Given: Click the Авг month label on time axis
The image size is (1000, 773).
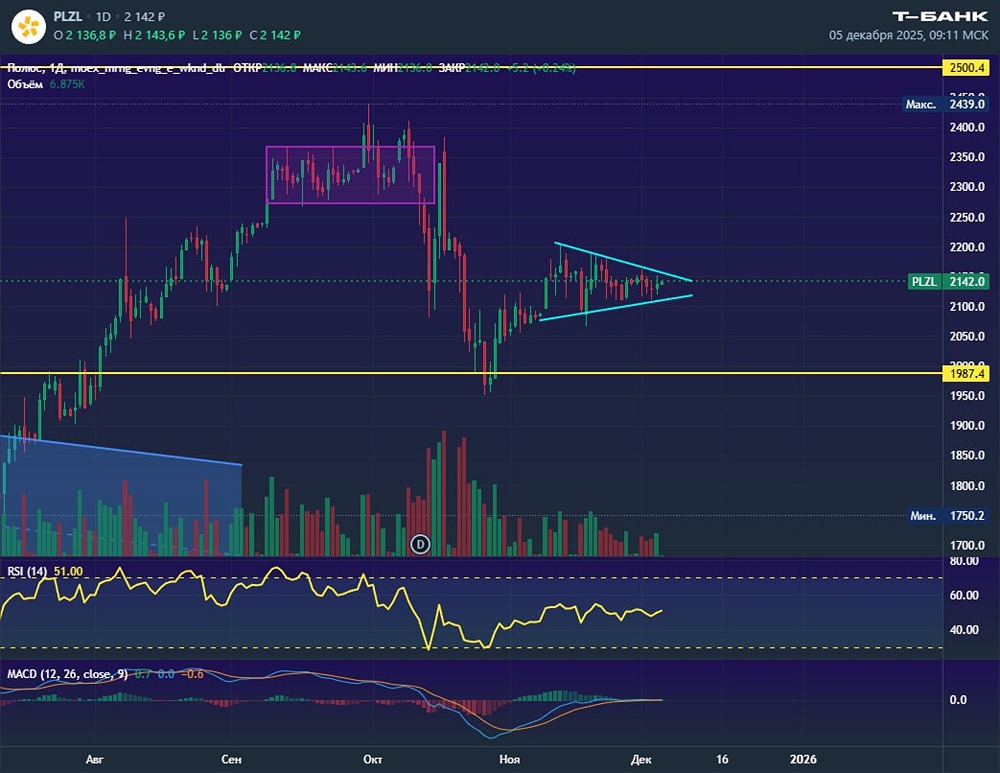Looking at the screenshot, I should 94,759.
